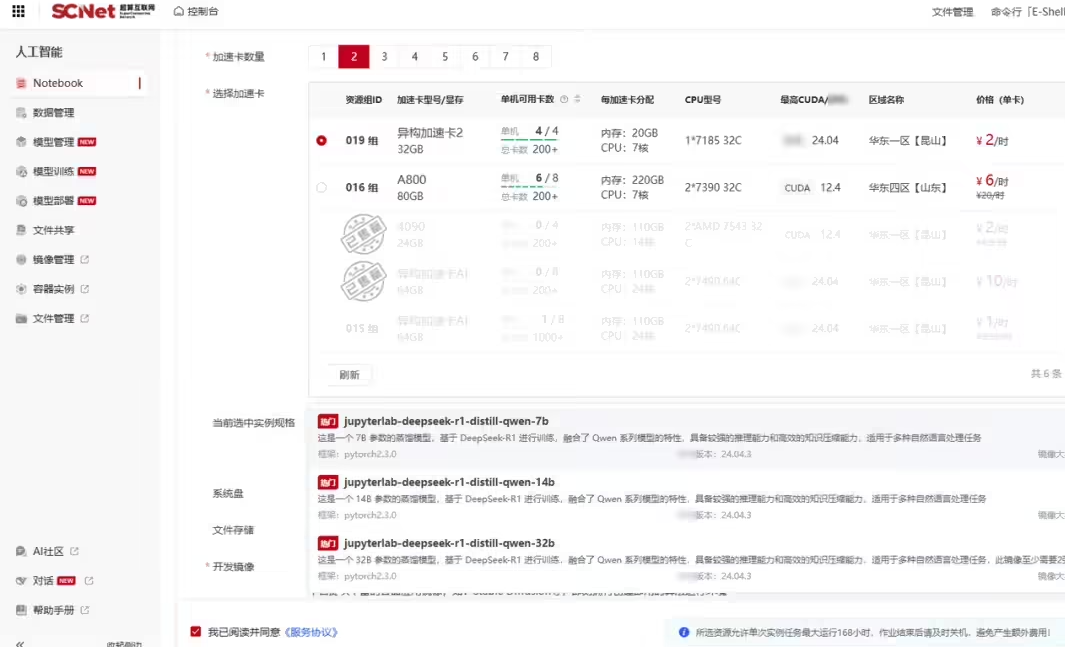The image size is (1065, 647).
Task: Click 资源组ID column header
Action: click(363, 100)
